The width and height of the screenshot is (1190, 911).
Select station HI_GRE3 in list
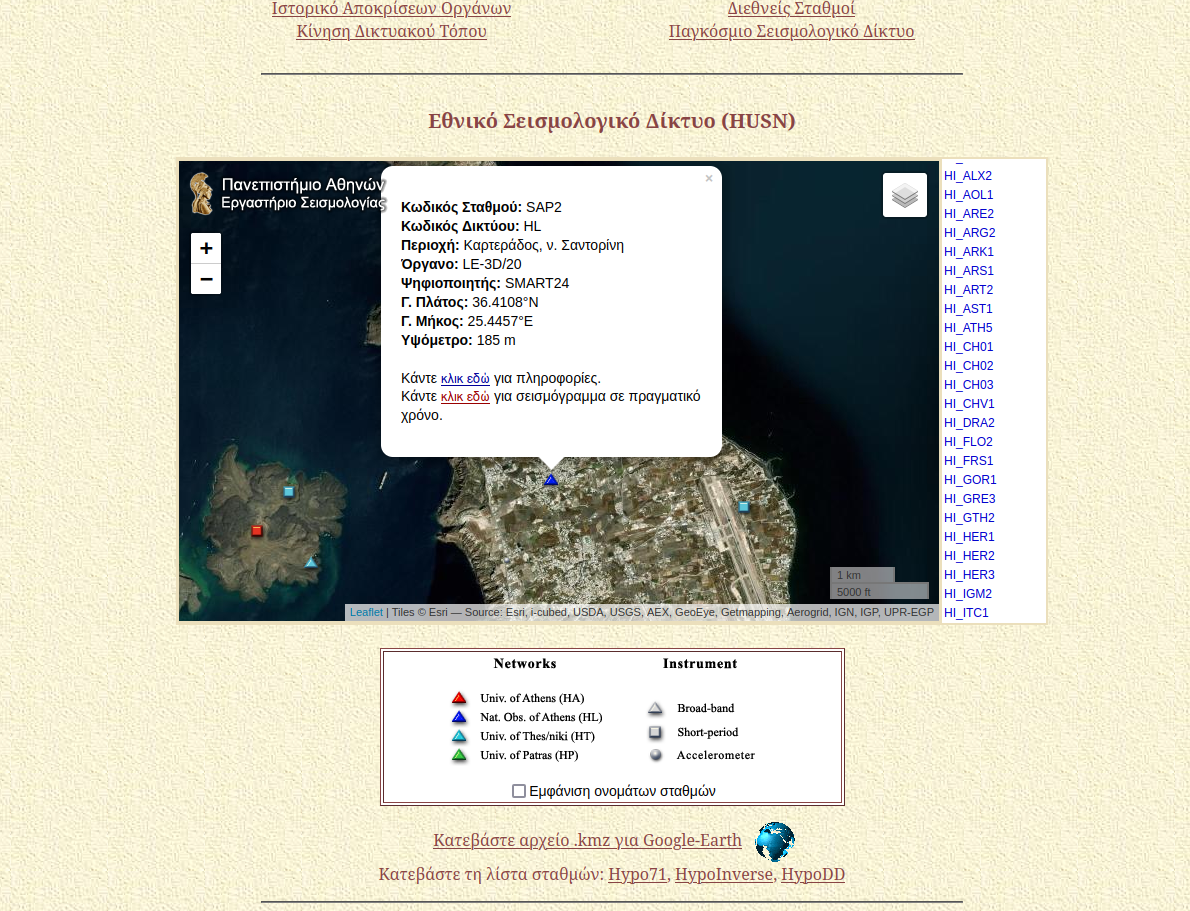970,498
